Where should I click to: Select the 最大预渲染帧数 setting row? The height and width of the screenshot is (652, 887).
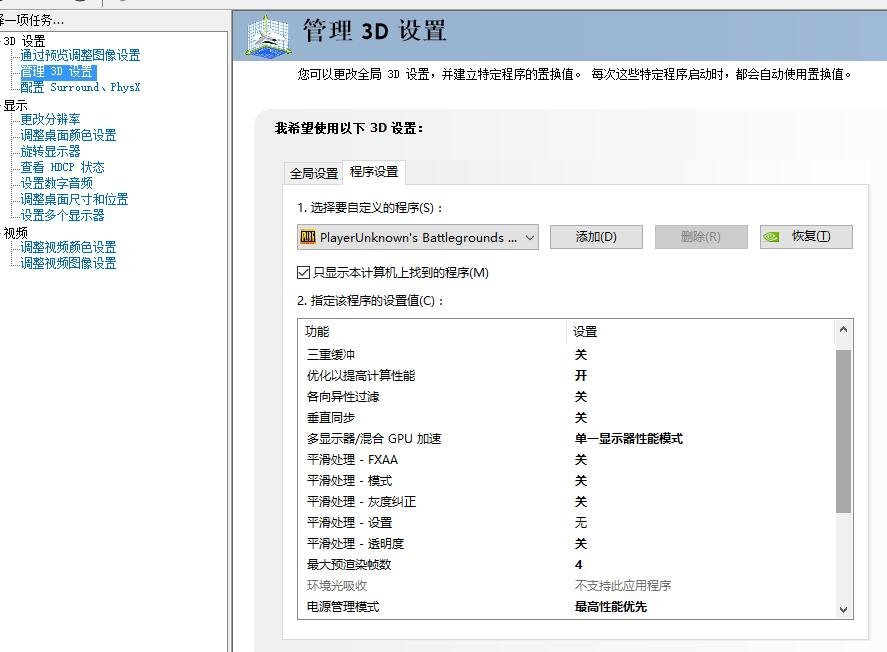coord(566,564)
